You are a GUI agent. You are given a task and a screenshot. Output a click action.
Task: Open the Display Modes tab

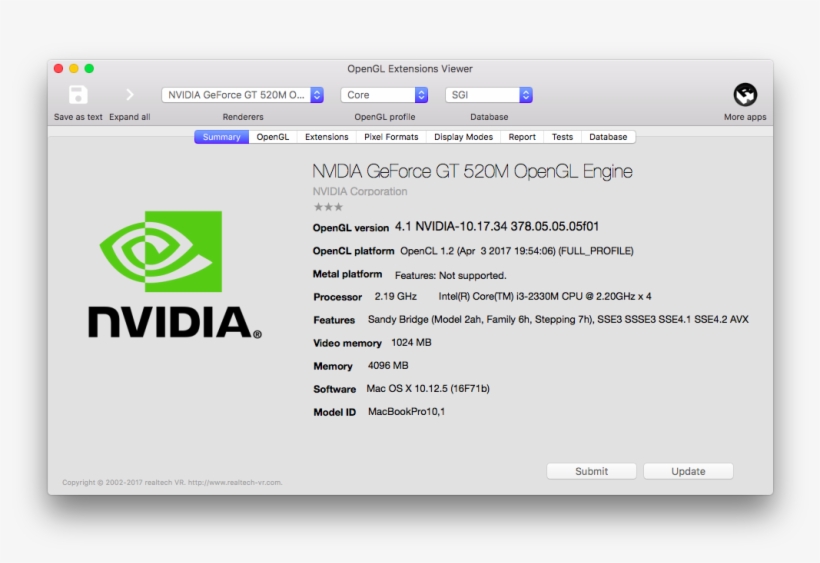coord(463,137)
